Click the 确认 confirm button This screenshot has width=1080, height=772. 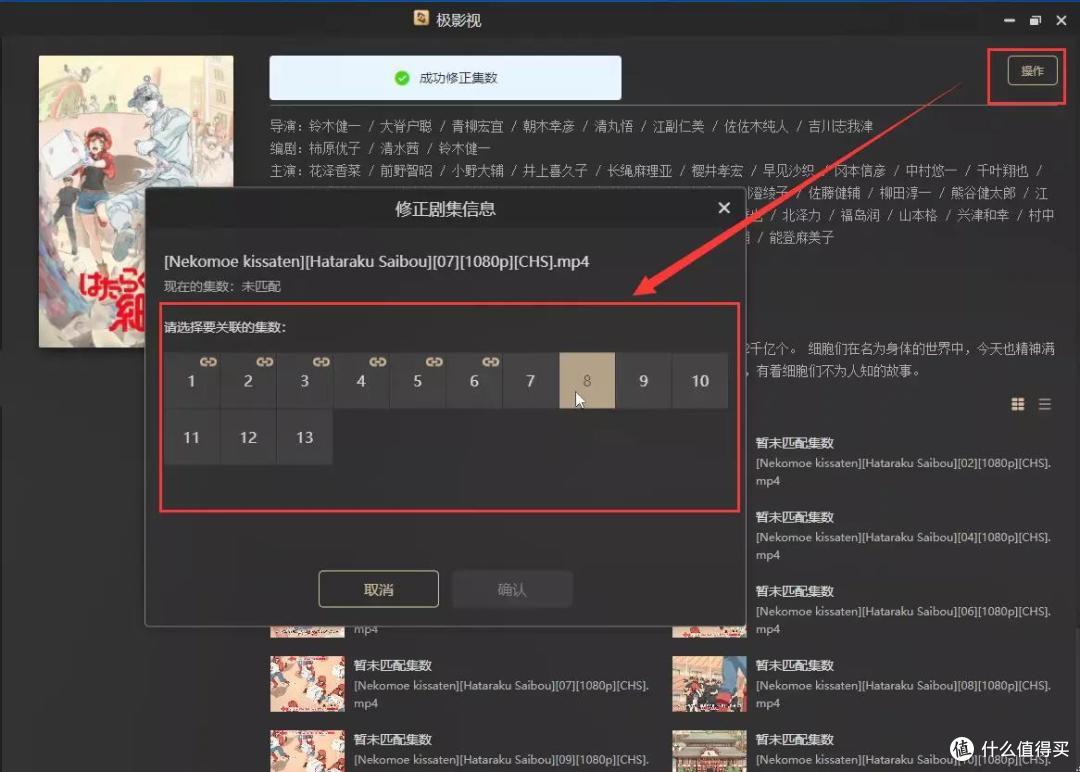pyautogui.click(x=512, y=590)
